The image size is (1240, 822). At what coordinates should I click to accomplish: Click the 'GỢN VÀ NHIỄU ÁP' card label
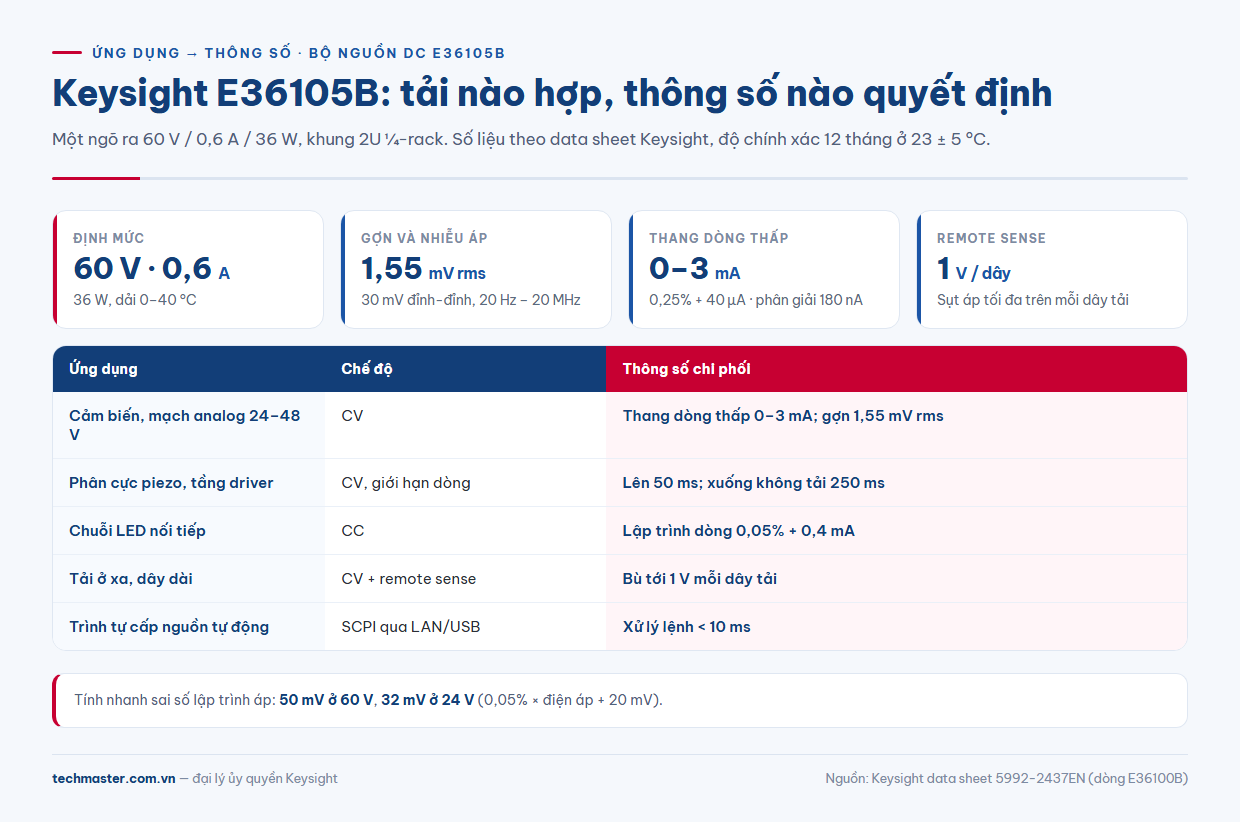[424, 238]
